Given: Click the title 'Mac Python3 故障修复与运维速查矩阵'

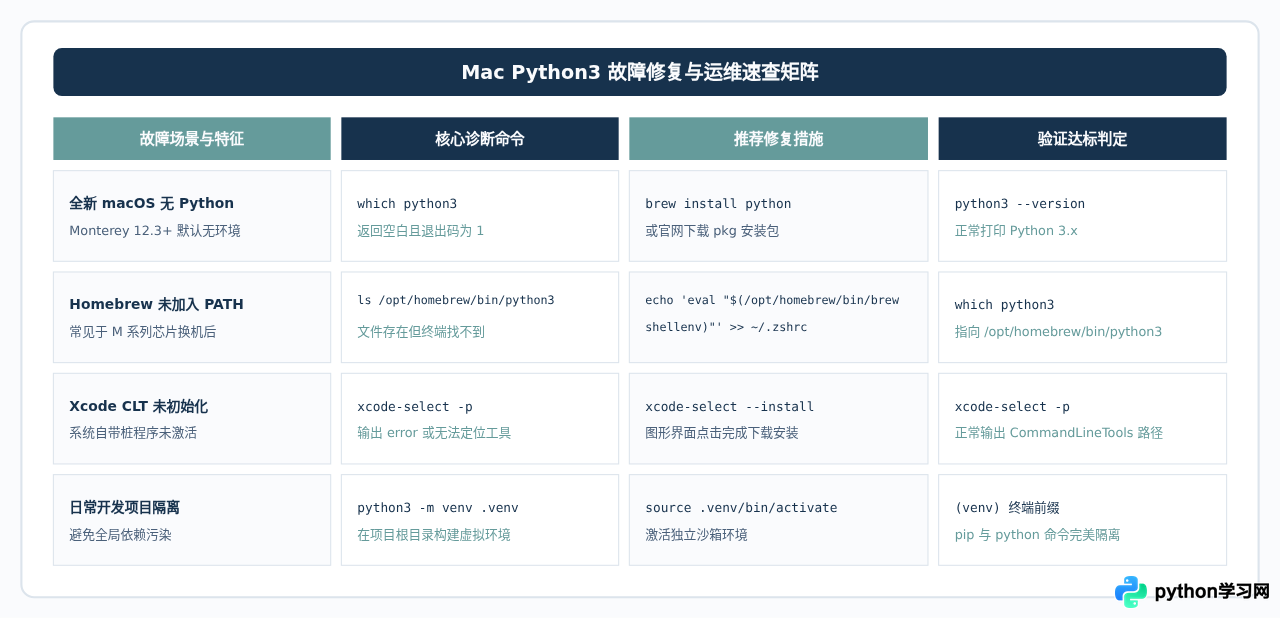Looking at the screenshot, I should (640, 72).
